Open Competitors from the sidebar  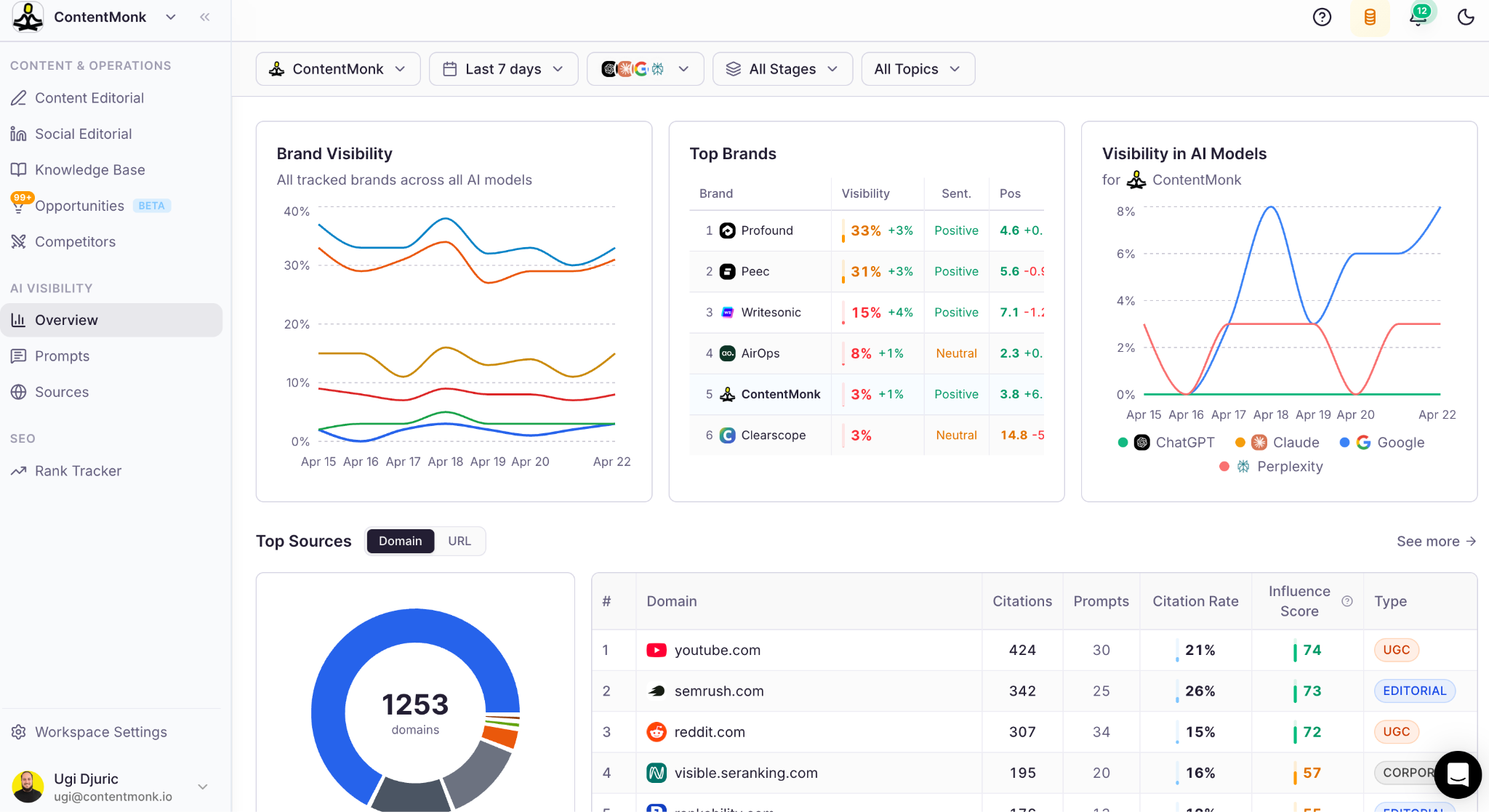coord(75,241)
